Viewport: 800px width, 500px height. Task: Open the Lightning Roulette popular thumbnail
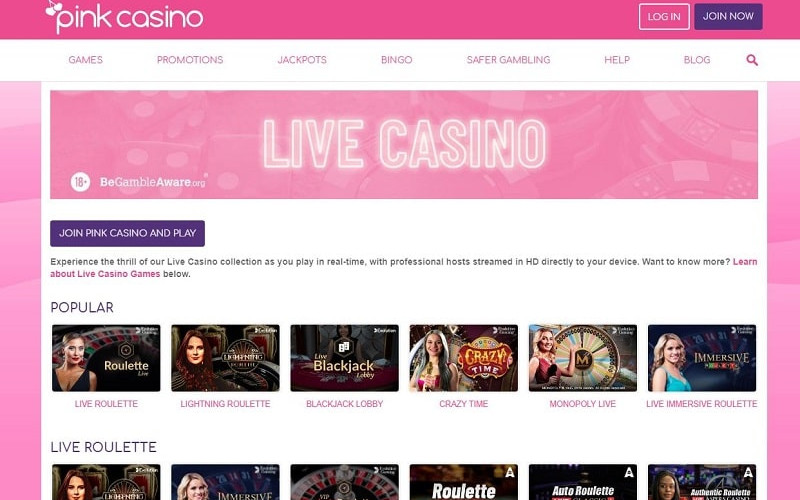(225, 358)
